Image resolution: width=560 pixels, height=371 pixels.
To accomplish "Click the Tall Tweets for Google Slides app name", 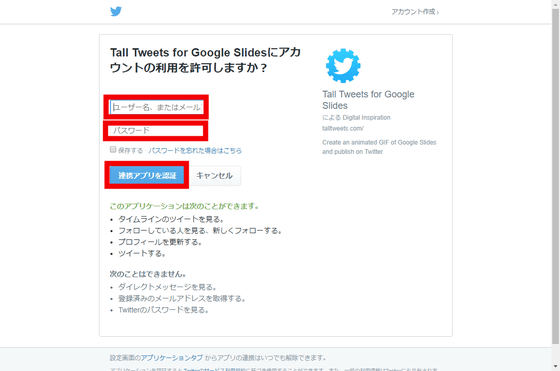I will pyautogui.click(x=368, y=100).
